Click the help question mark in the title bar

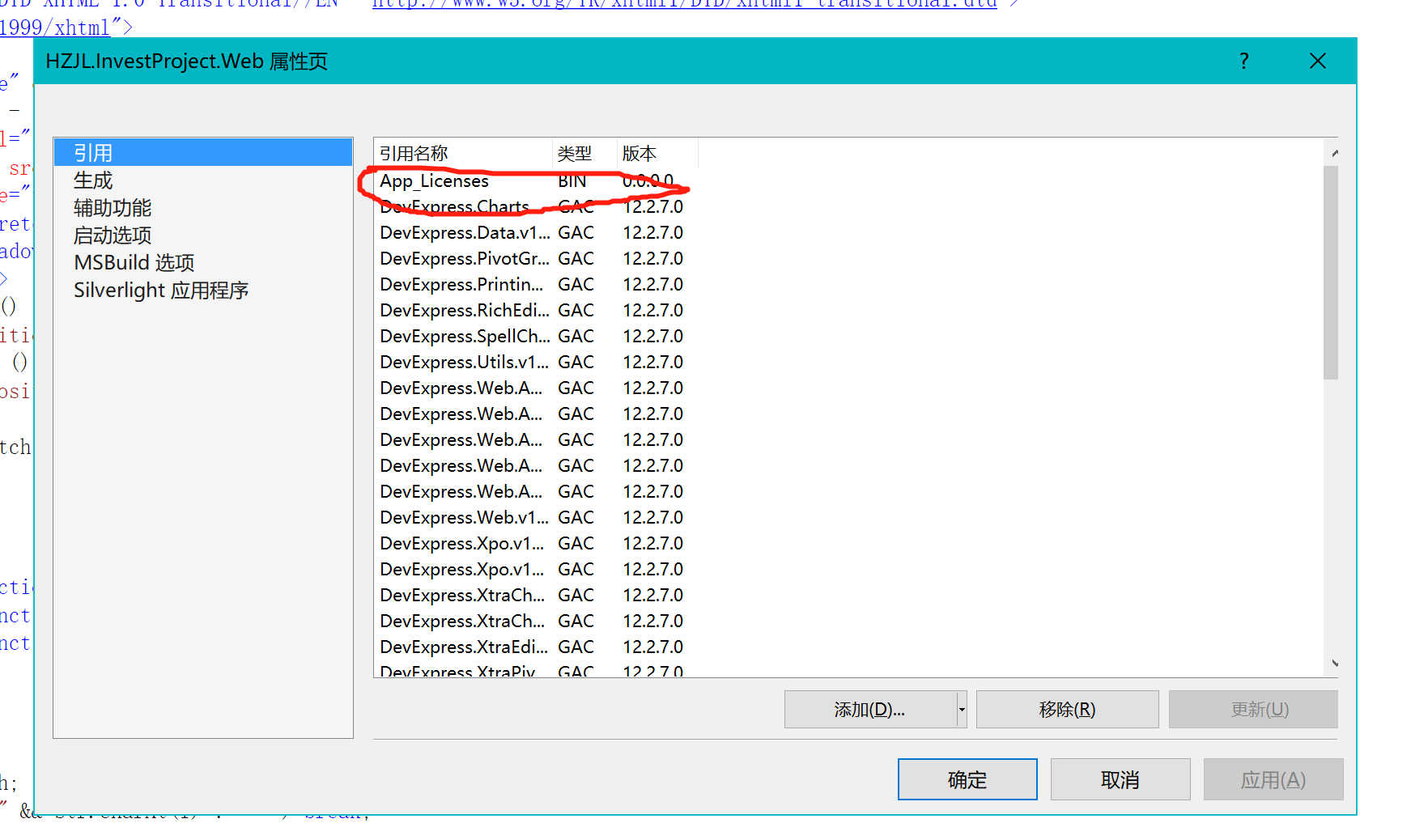pyautogui.click(x=1243, y=62)
